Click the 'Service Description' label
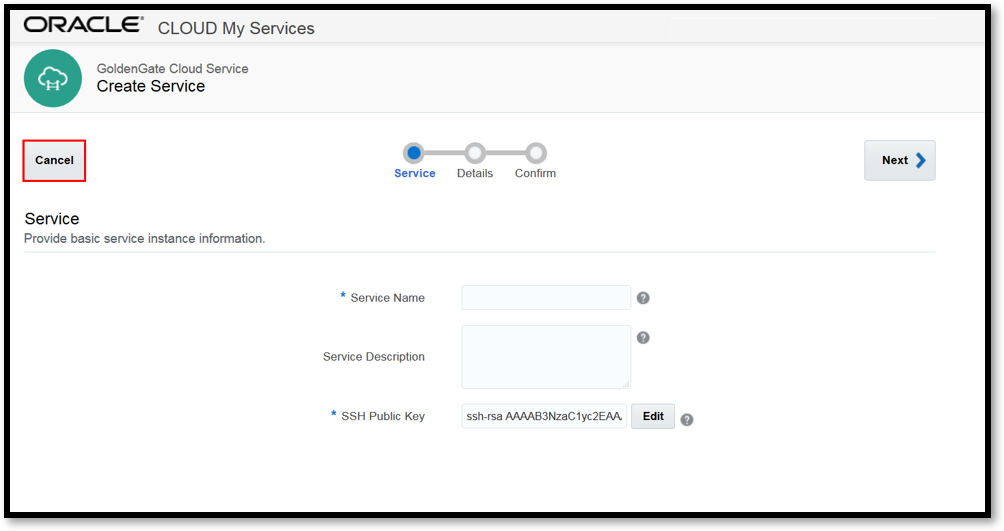Viewport: 1004px width, 531px height. click(x=373, y=357)
